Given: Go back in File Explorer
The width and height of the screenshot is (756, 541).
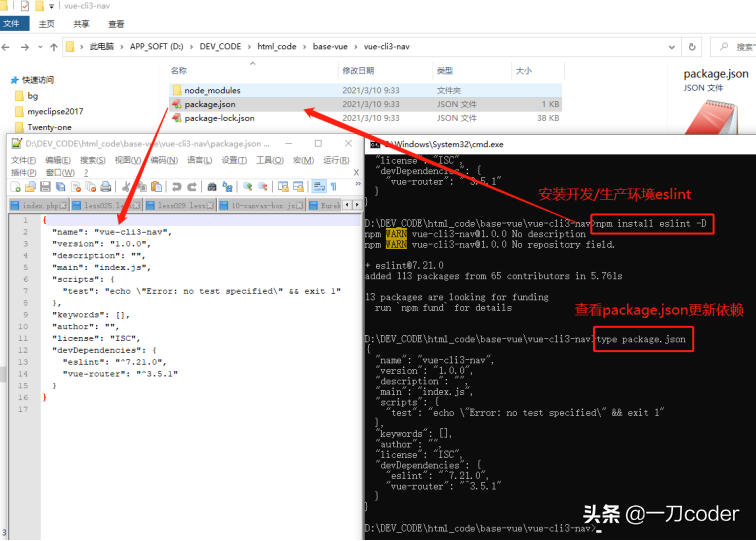Looking at the screenshot, I should click(6, 47).
